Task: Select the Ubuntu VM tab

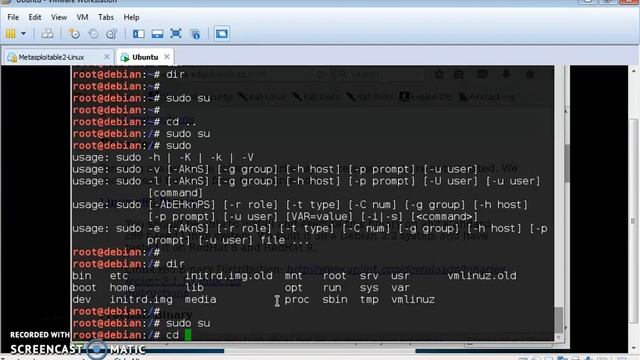Action: 145,57
